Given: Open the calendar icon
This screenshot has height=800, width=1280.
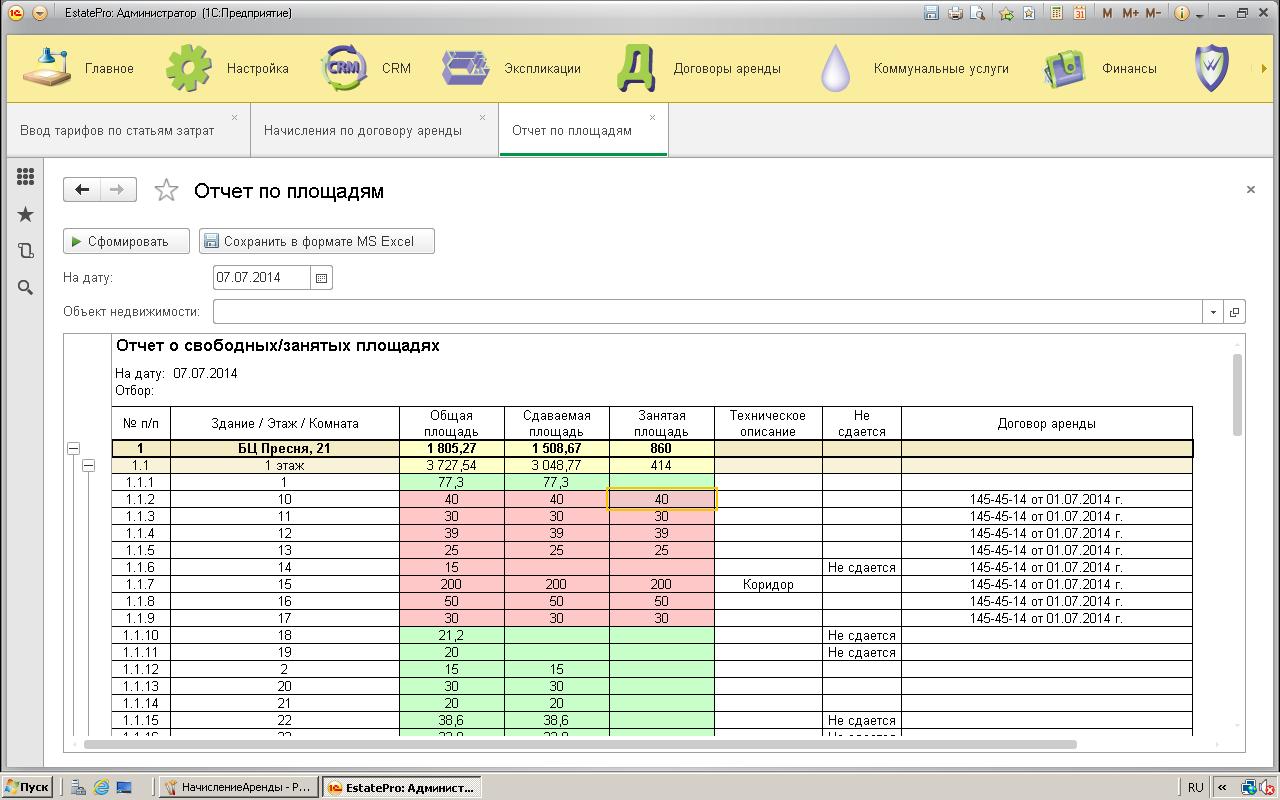Looking at the screenshot, I should 1080,13.
